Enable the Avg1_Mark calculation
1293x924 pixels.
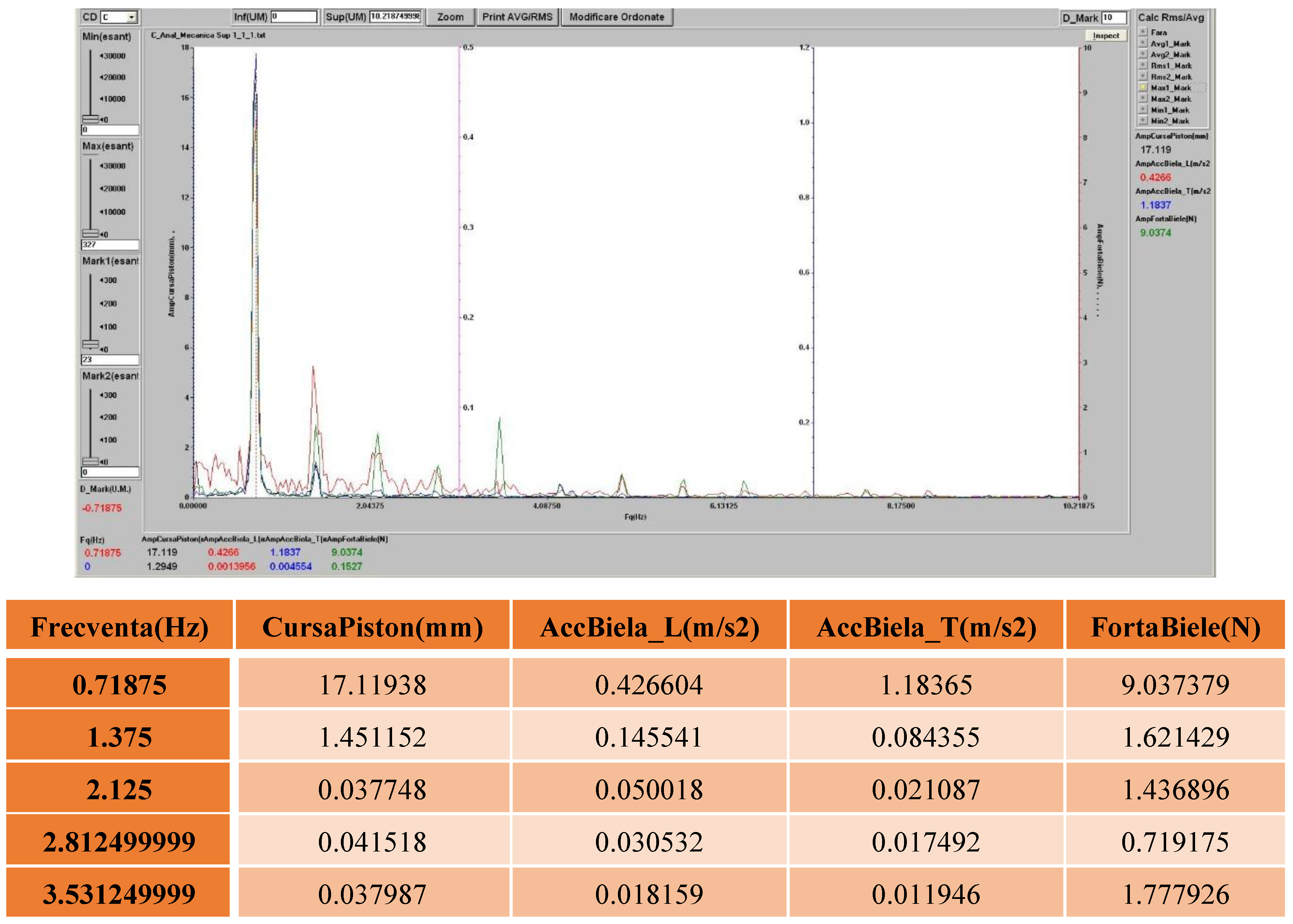click(1143, 43)
